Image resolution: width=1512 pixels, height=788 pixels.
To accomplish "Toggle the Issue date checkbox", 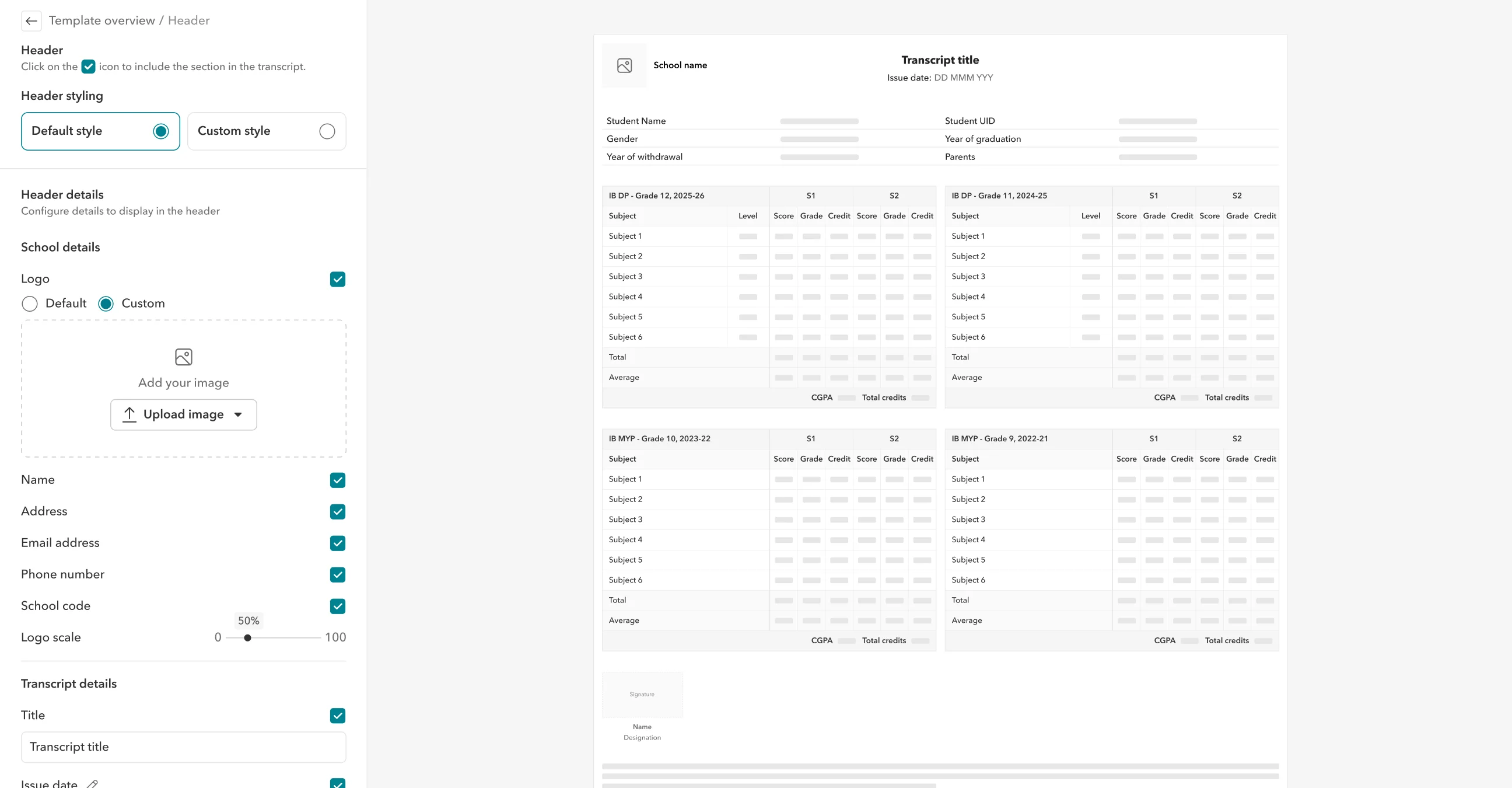I will pyautogui.click(x=338, y=783).
